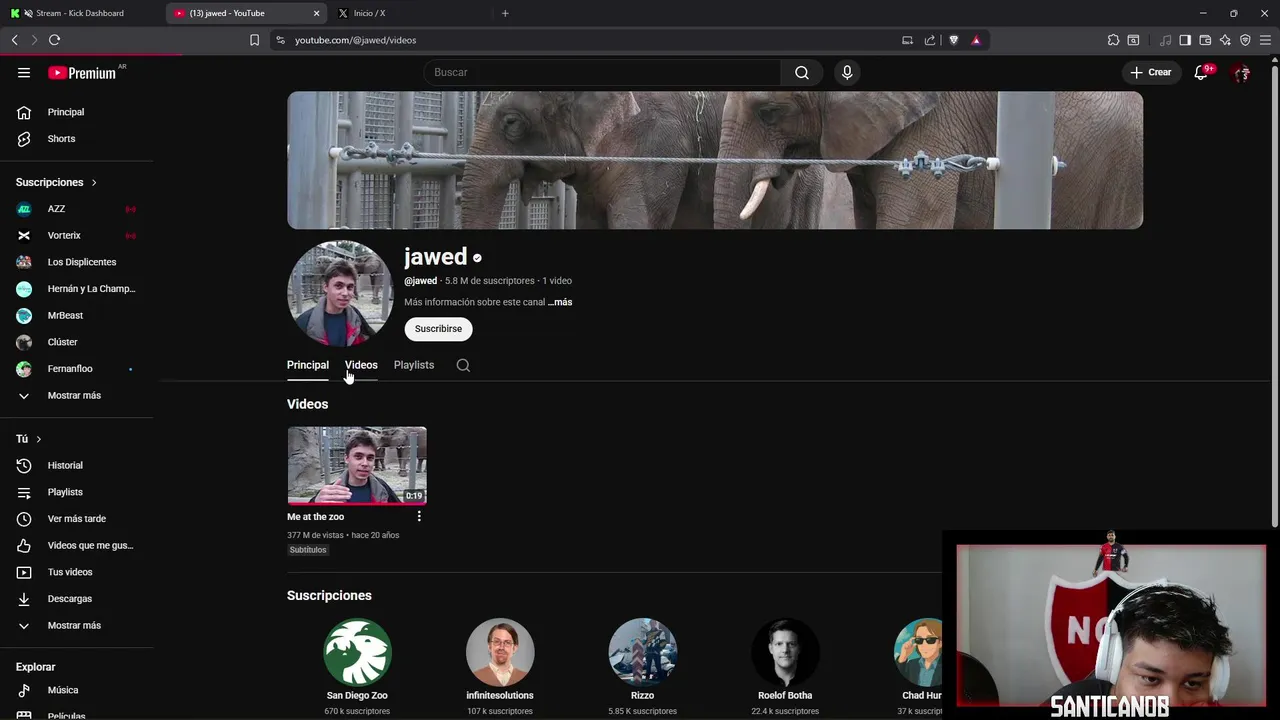Toggle the browser sidebar panel
The image size is (1280, 720).
click(x=1185, y=40)
